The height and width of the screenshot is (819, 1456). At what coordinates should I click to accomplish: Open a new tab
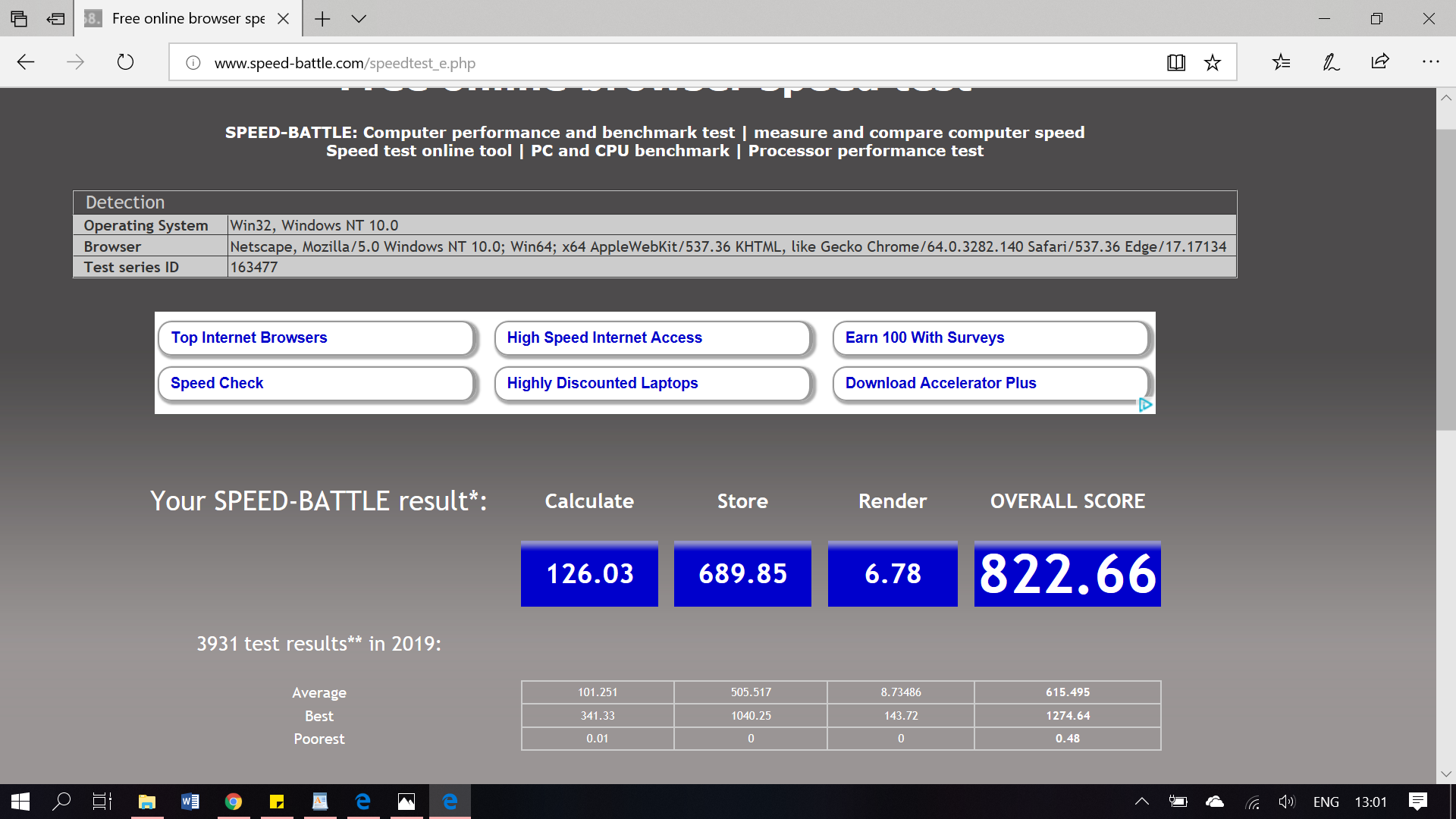coord(322,19)
